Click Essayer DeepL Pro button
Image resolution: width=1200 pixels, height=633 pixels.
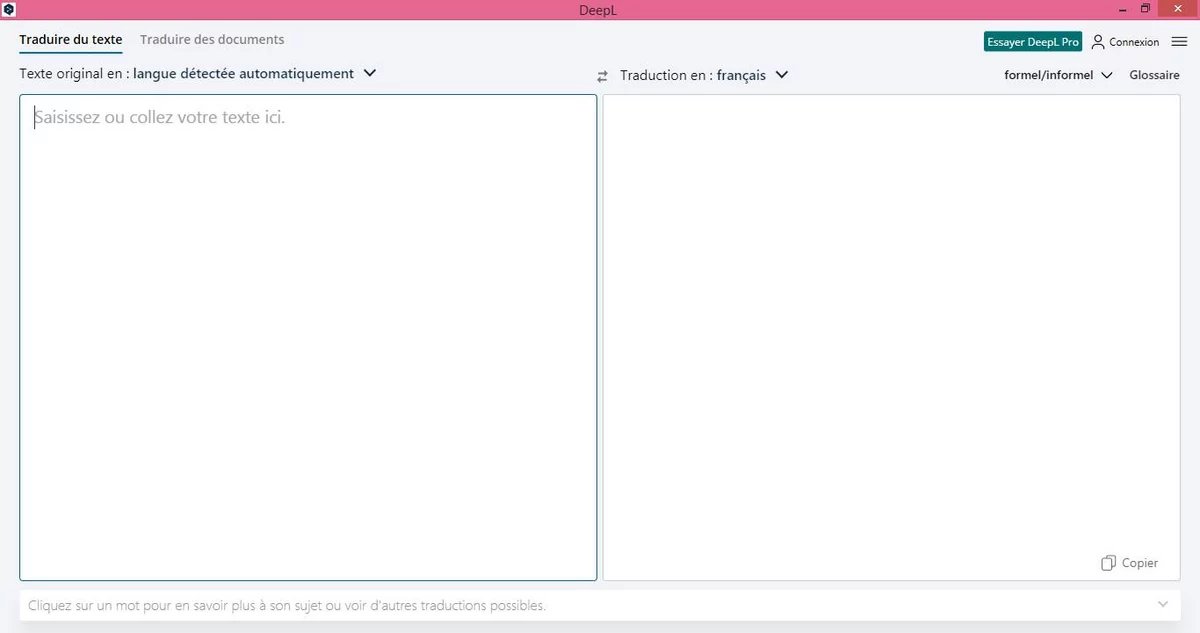pyautogui.click(x=1033, y=42)
